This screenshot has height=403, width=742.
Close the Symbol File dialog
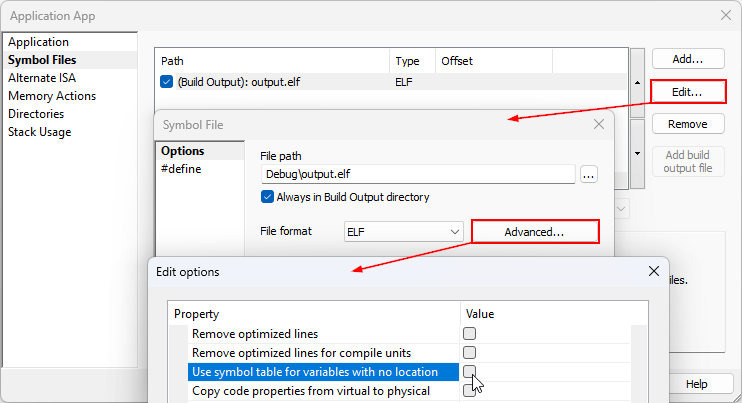click(599, 124)
